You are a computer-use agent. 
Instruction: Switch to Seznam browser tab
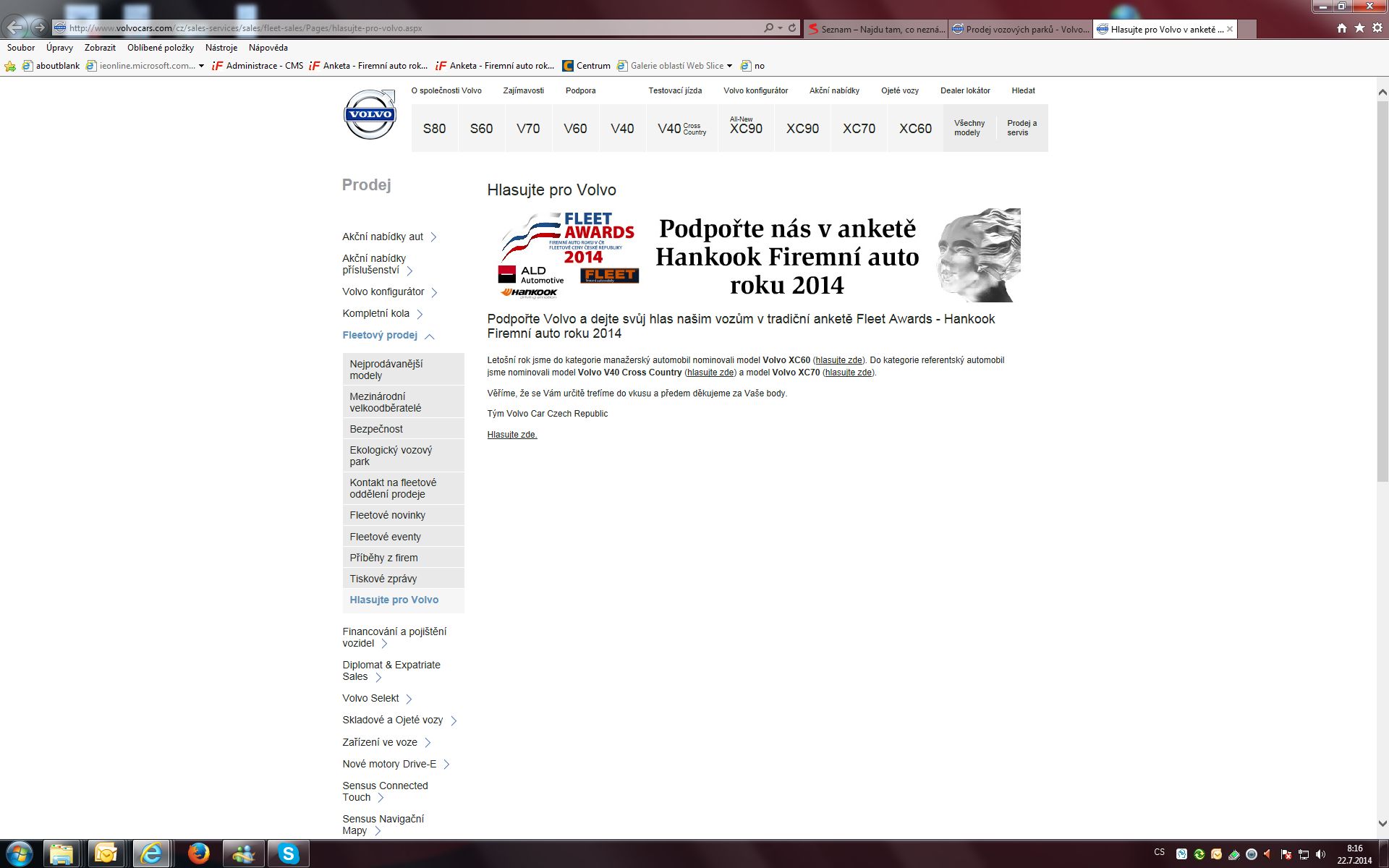click(875, 29)
